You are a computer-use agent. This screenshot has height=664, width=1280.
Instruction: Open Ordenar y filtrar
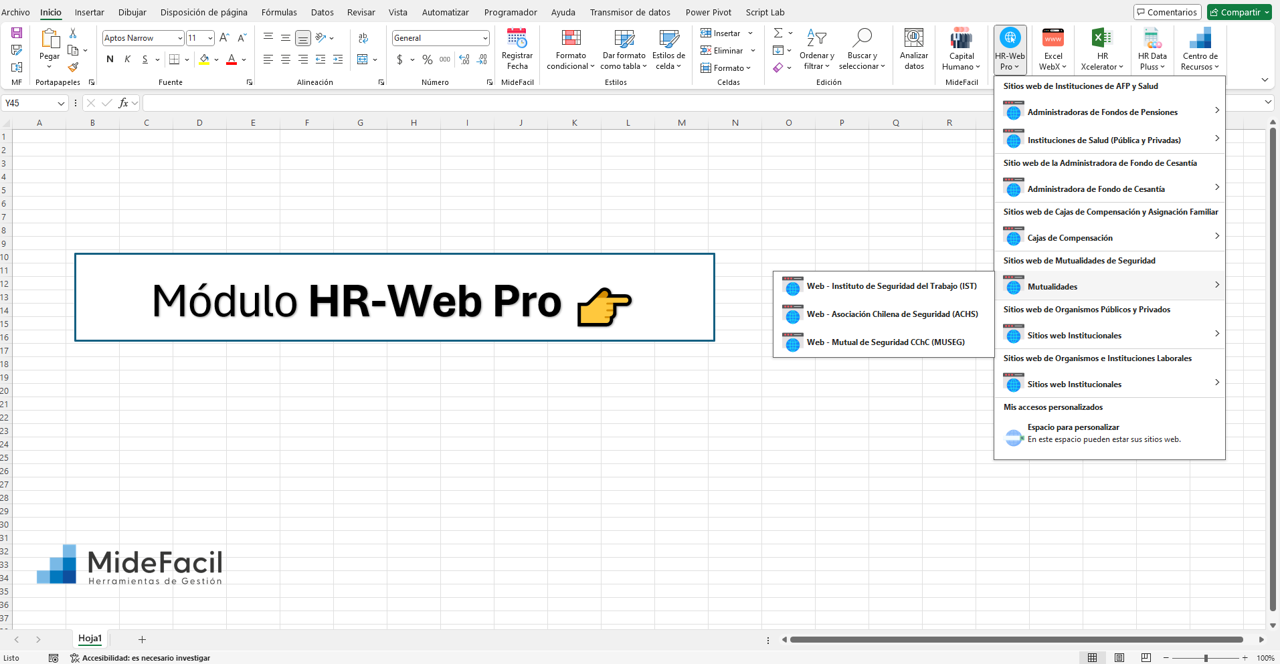pos(816,50)
